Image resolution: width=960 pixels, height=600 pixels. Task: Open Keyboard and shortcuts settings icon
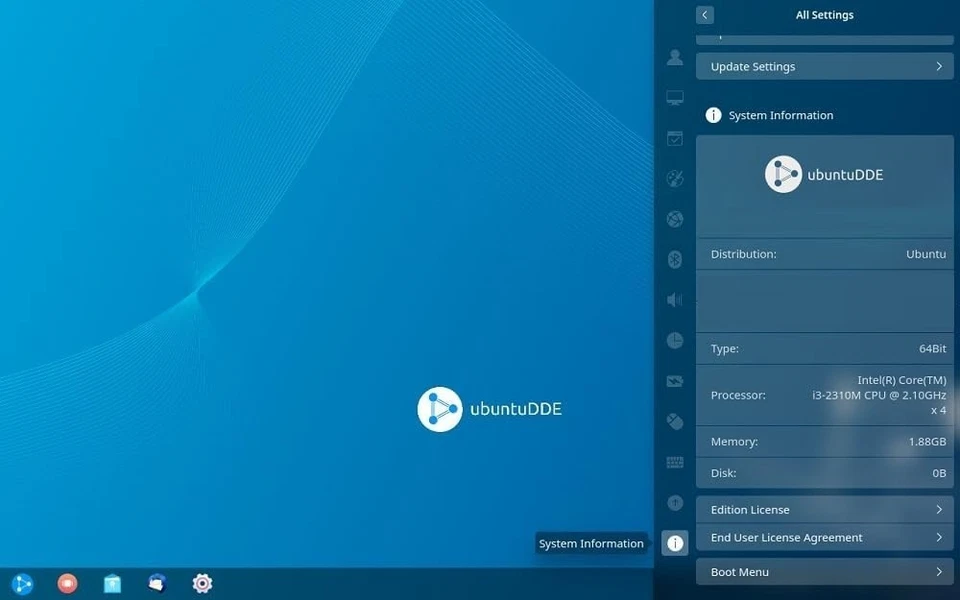(674, 461)
